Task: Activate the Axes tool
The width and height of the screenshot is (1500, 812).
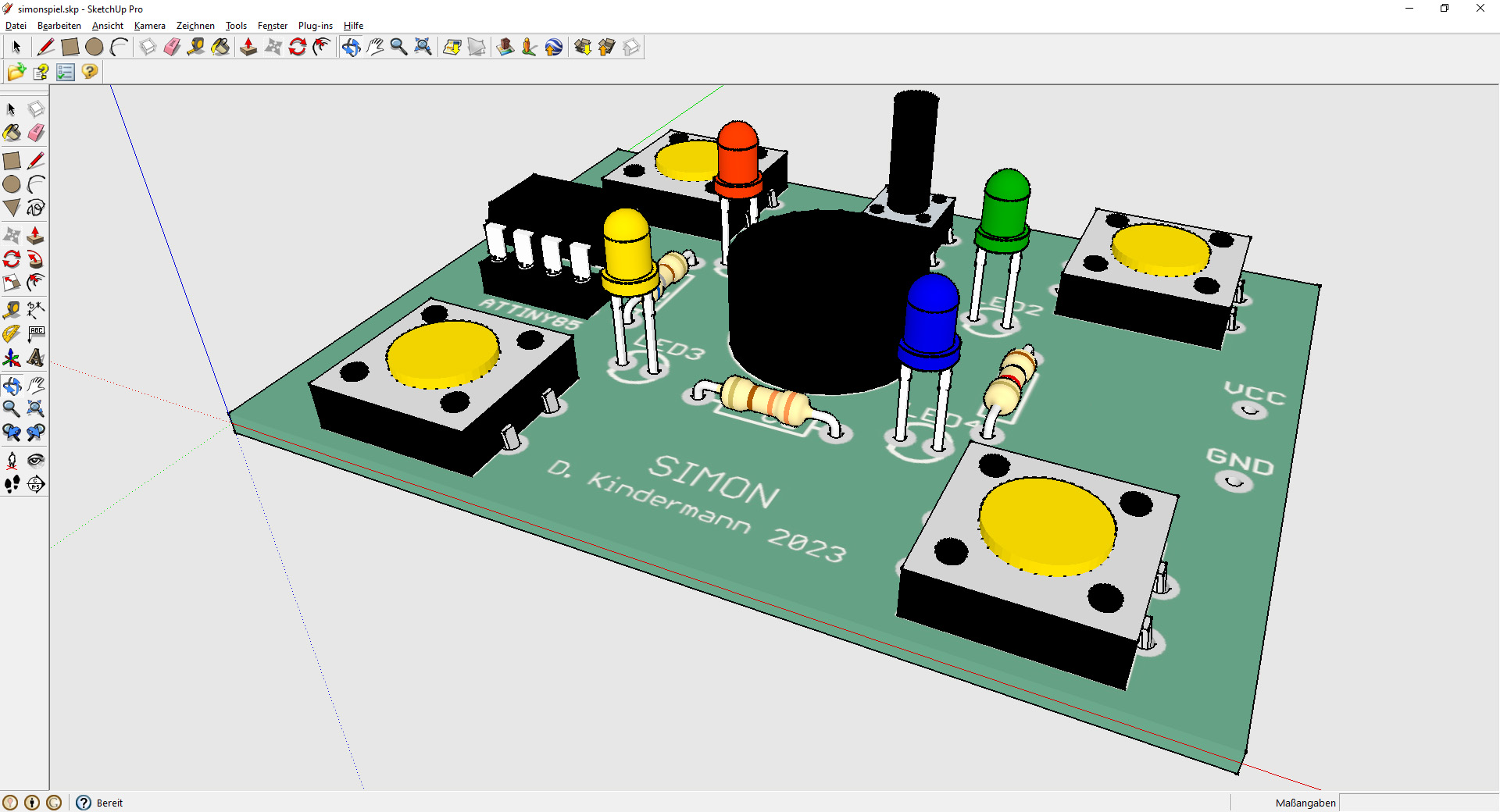Action: pos(12,358)
